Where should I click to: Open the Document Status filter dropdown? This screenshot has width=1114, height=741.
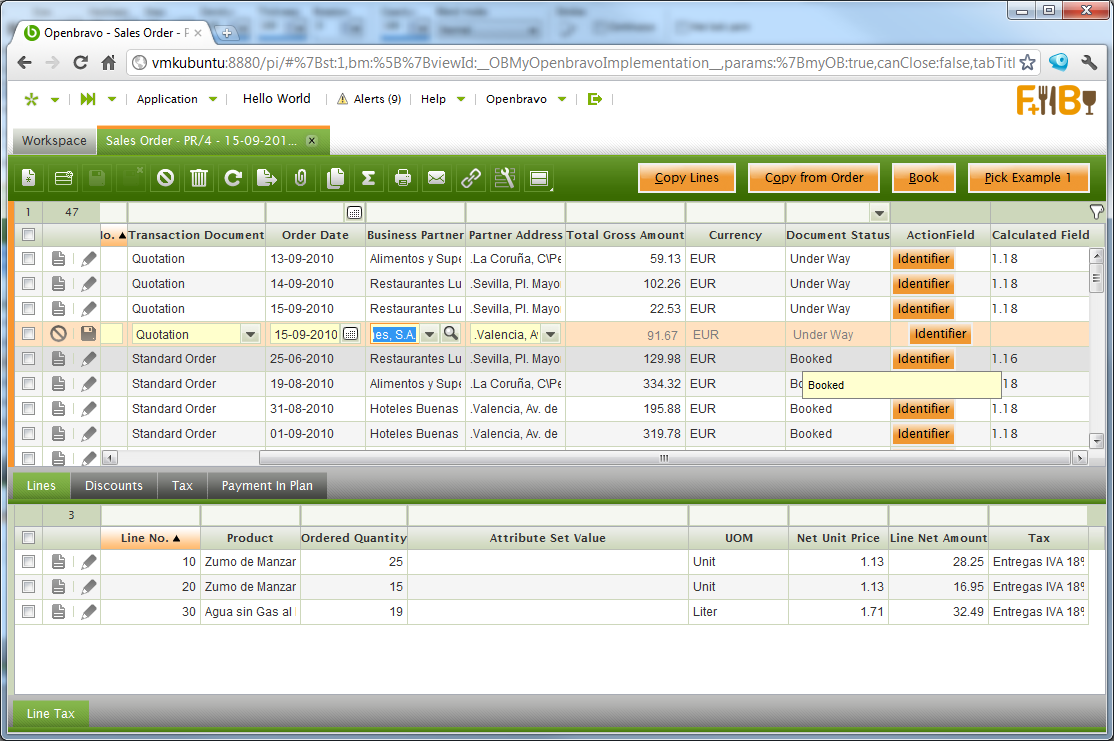(879, 213)
